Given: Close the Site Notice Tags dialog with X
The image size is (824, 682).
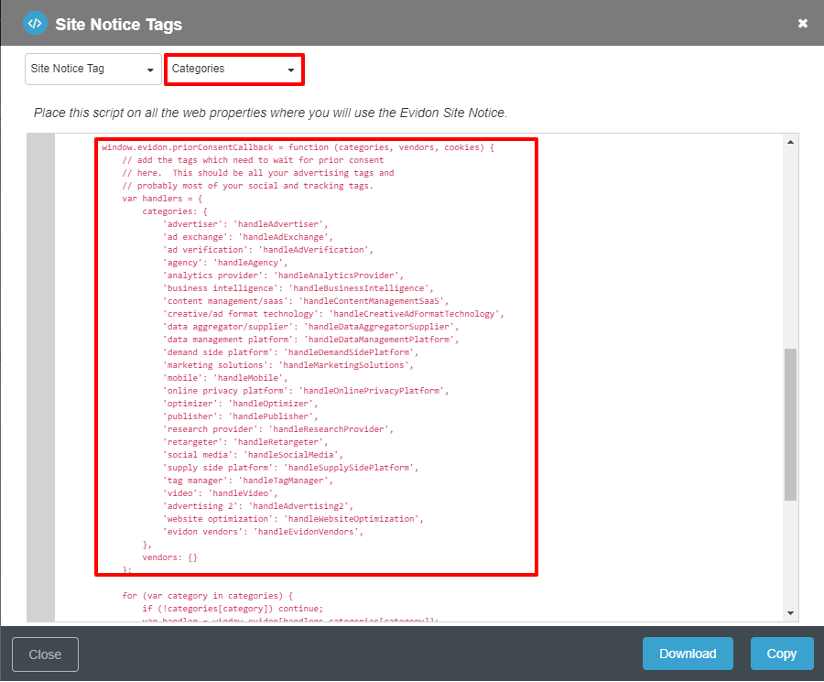Looking at the screenshot, I should pos(802,23).
